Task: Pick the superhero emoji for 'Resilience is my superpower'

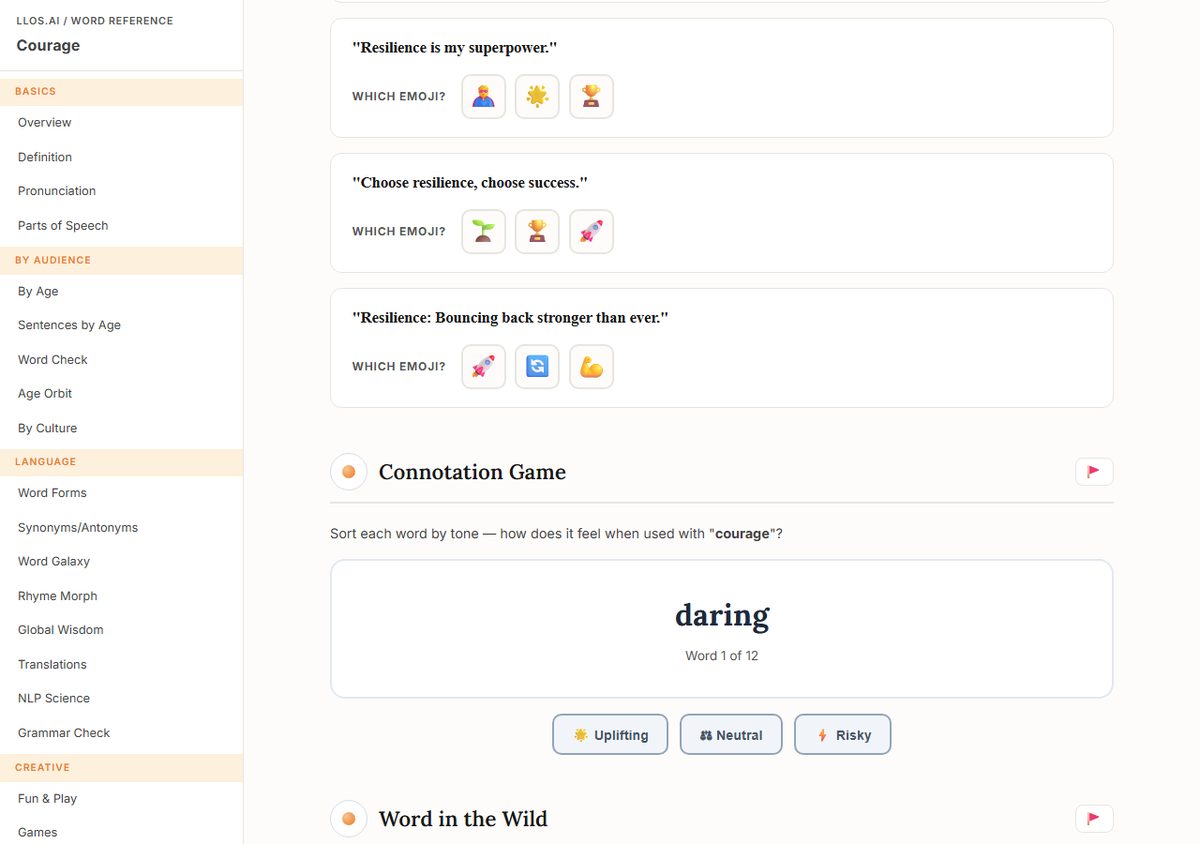Action: (x=483, y=97)
